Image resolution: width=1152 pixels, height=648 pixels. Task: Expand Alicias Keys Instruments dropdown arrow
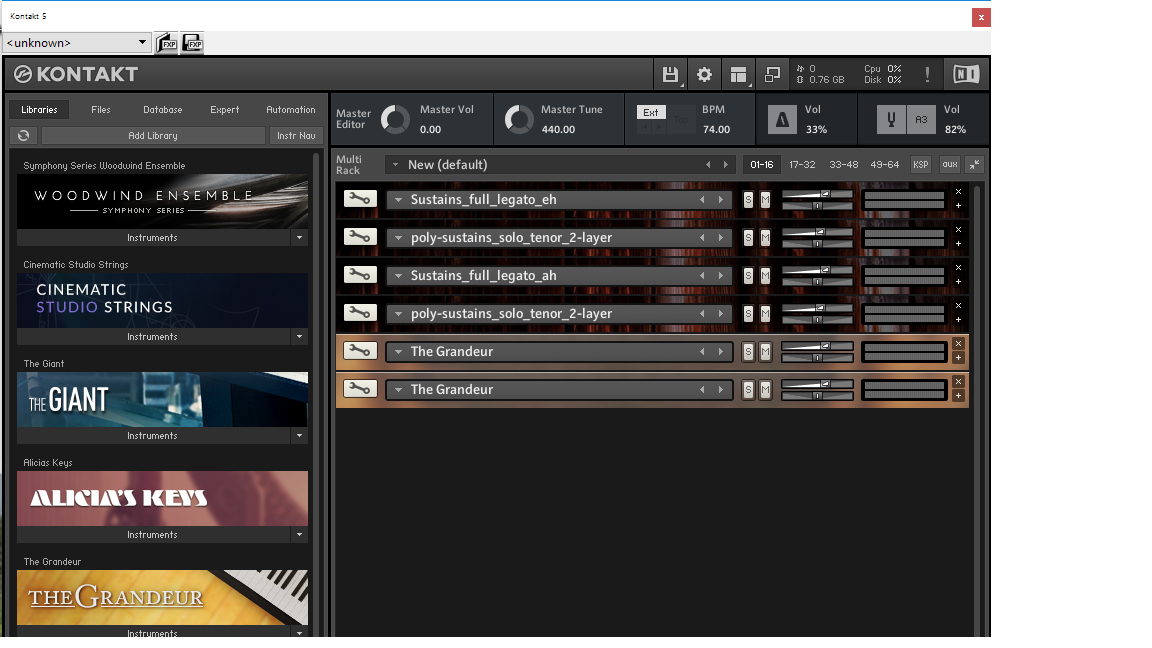299,535
